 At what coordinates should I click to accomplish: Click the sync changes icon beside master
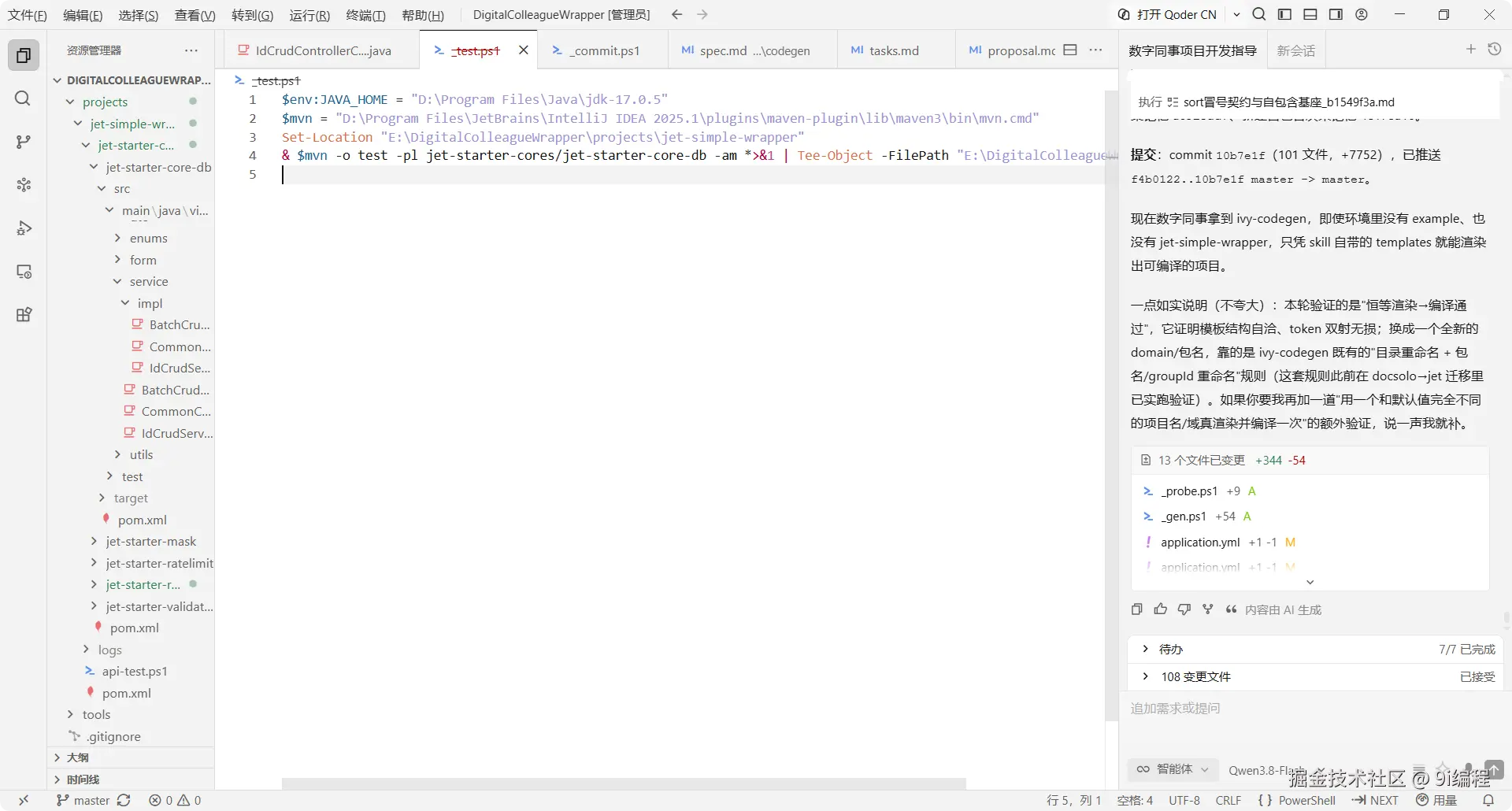pyautogui.click(x=124, y=800)
